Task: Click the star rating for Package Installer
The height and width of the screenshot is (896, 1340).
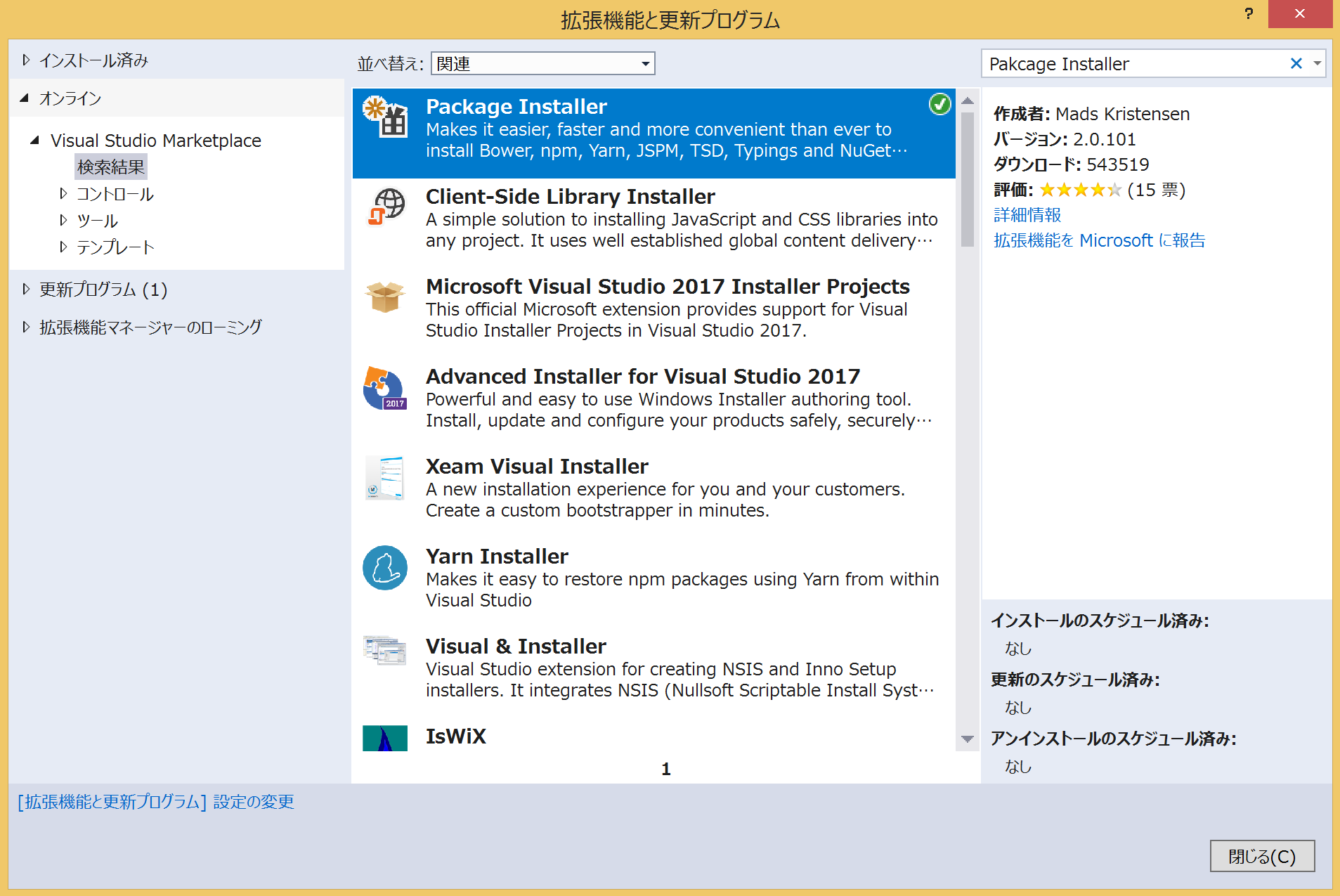Action: [1080, 190]
